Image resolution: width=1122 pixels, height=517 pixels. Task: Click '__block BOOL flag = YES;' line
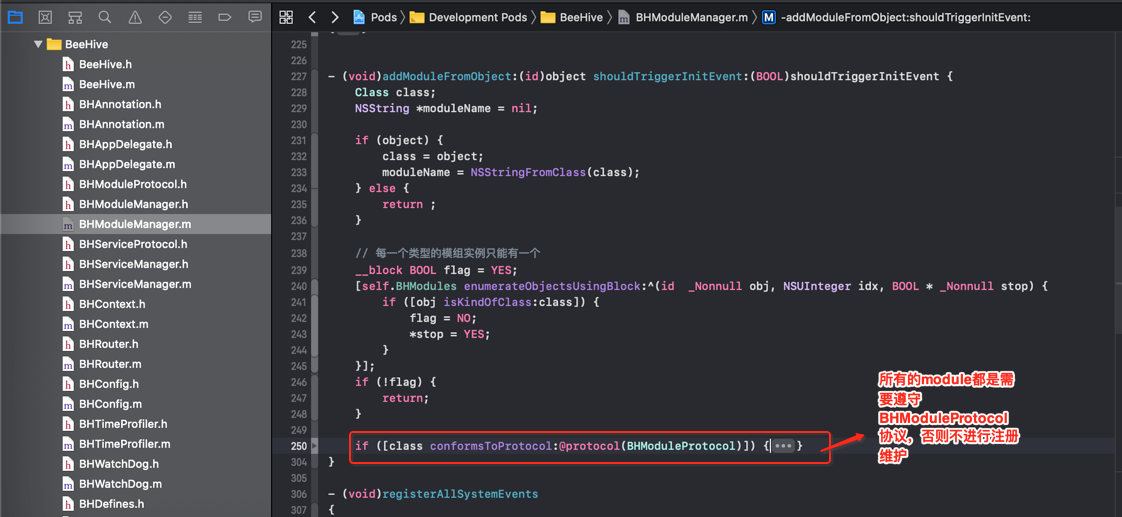click(436, 270)
